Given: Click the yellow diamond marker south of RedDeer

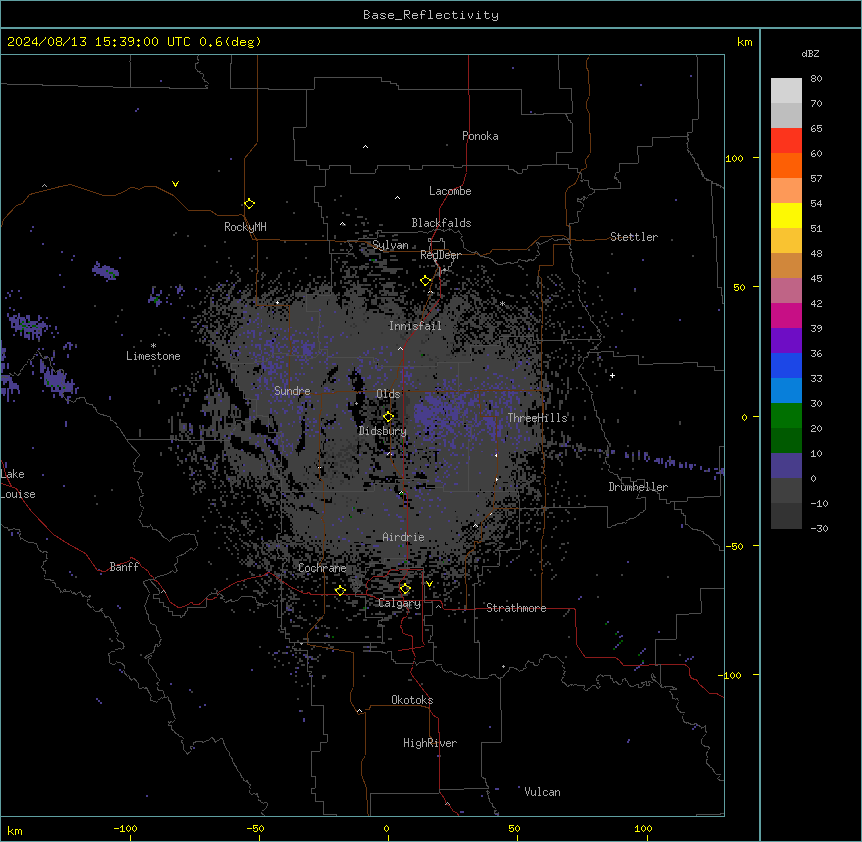Looking at the screenshot, I should pyautogui.click(x=426, y=281).
